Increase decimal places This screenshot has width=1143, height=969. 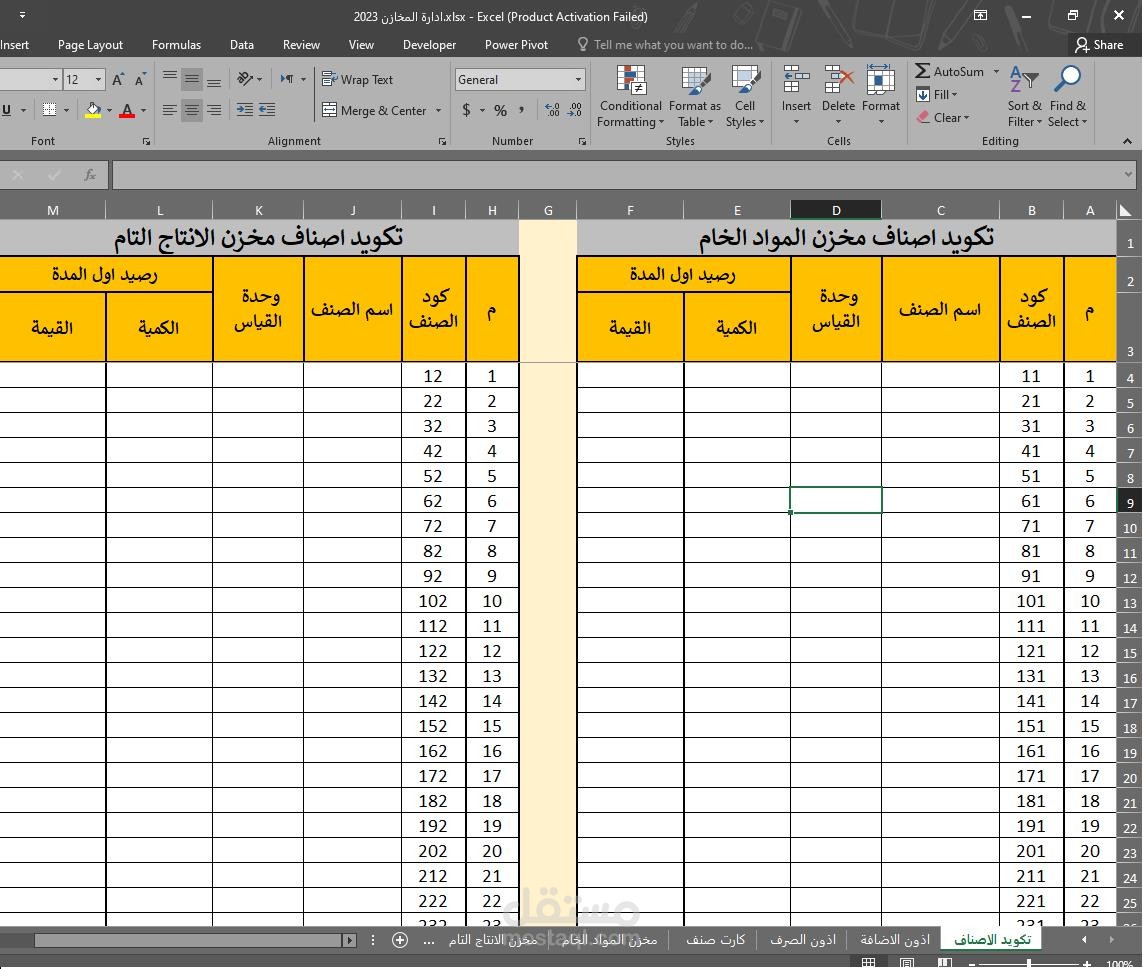coord(552,110)
